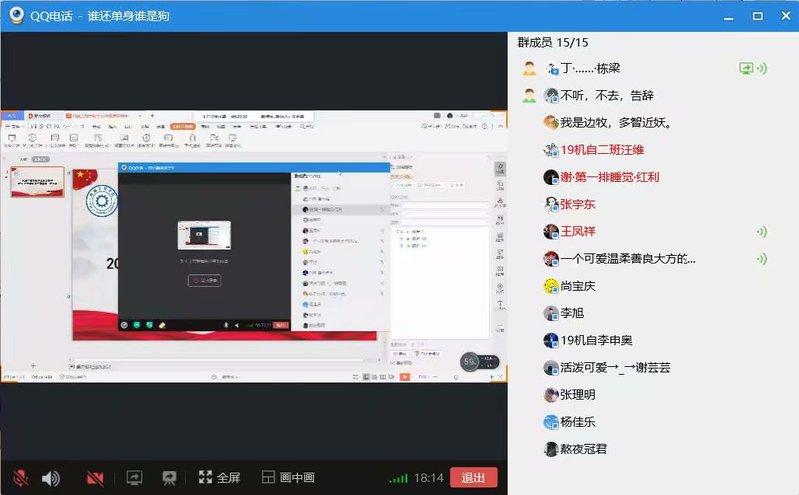Click the screen-sharing indicator beside 丁·……·栋梁
This screenshot has height=495, width=799.
coord(745,69)
